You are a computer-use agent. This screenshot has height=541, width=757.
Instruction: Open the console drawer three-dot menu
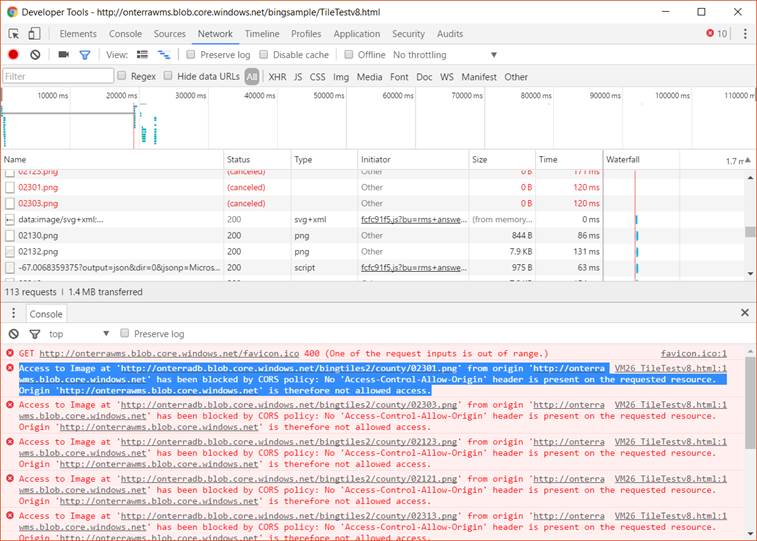click(12, 314)
